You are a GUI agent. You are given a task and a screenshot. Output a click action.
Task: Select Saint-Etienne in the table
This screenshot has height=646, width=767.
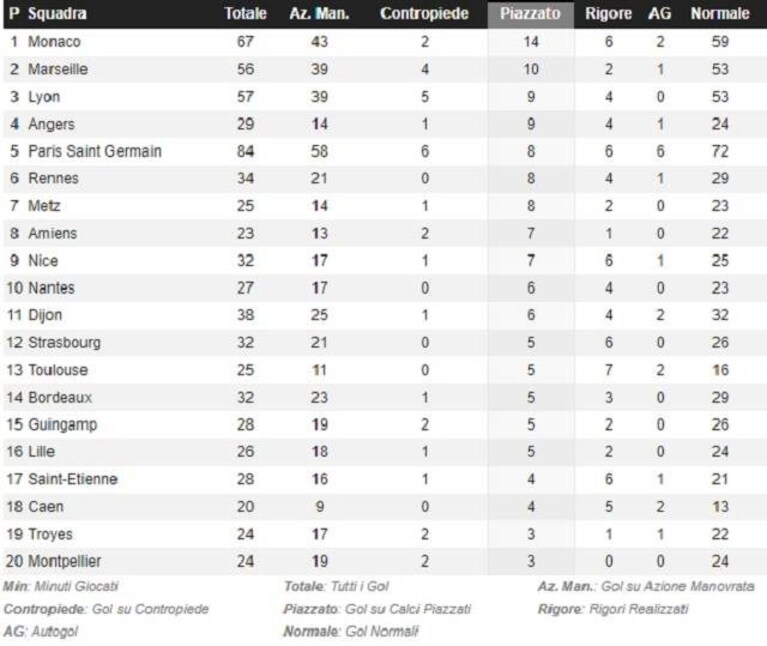click(73, 479)
